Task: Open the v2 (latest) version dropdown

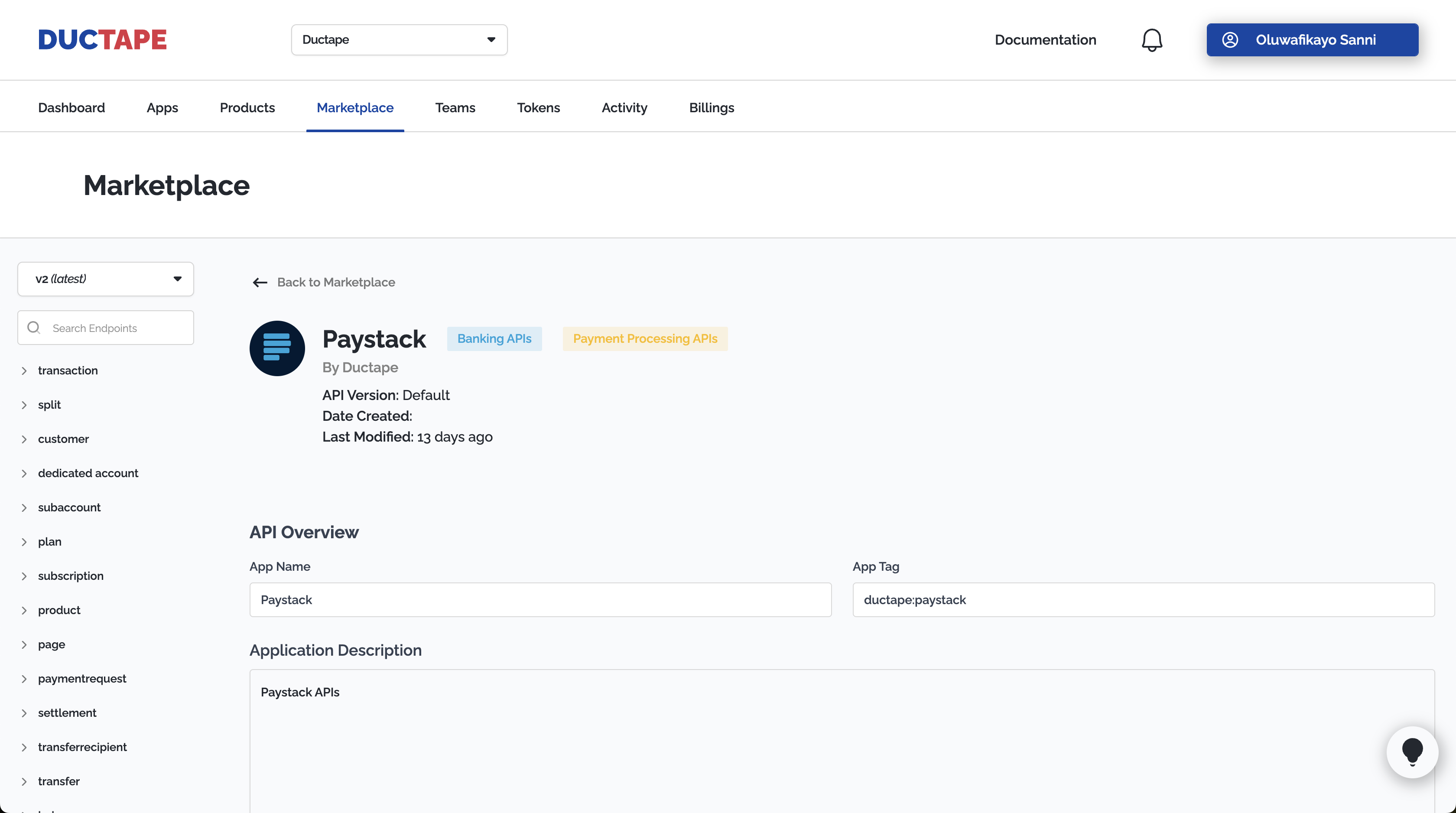Action: 106,279
